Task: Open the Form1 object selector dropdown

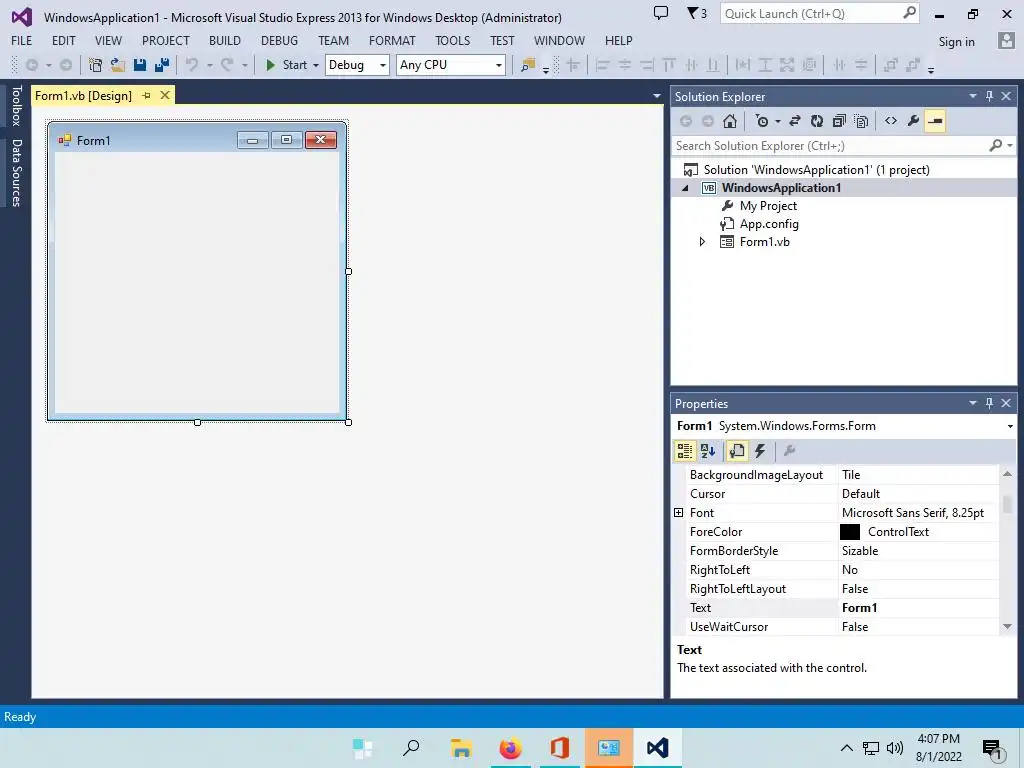Action: tap(1010, 426)
